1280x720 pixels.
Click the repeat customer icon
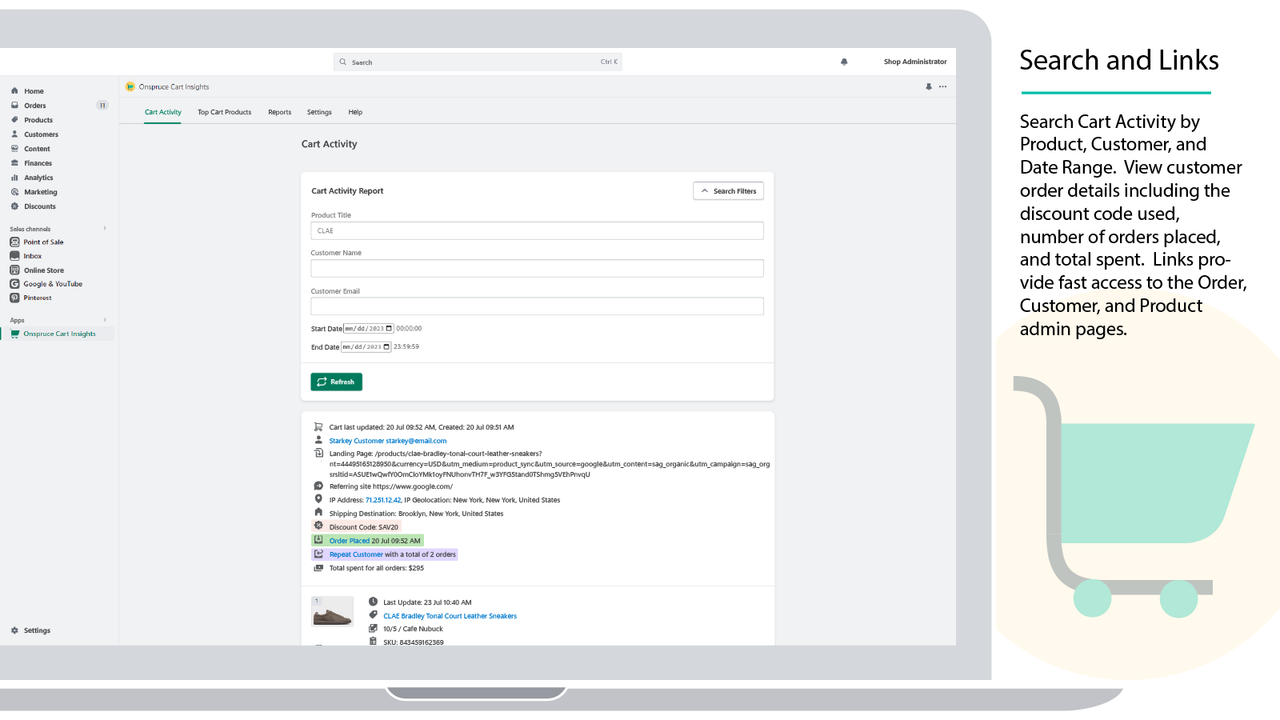[318, 554]
